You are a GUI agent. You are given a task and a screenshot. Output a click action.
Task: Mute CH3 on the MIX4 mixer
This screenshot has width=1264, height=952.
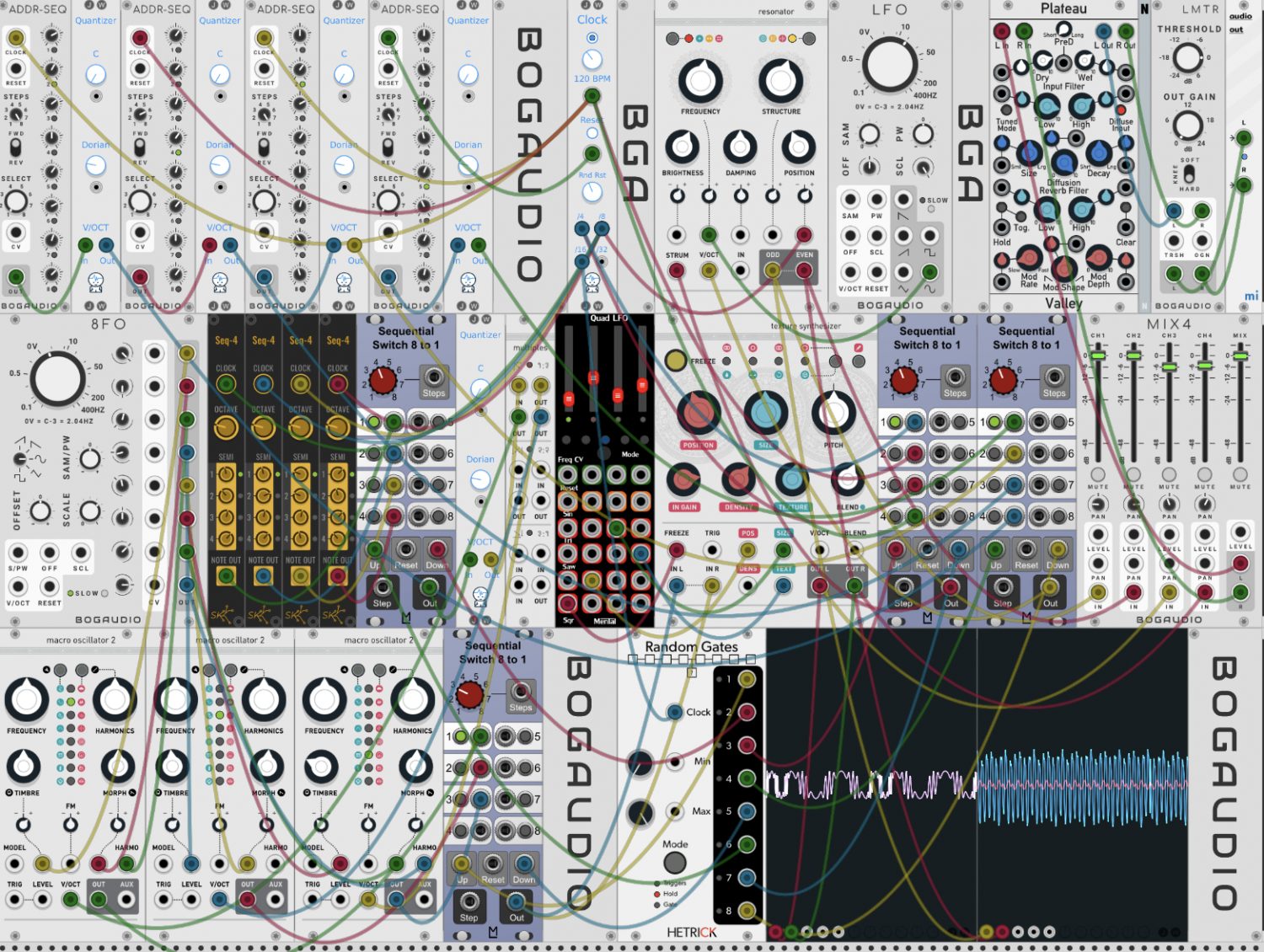pyautogui.click(x=1169, y=475)
